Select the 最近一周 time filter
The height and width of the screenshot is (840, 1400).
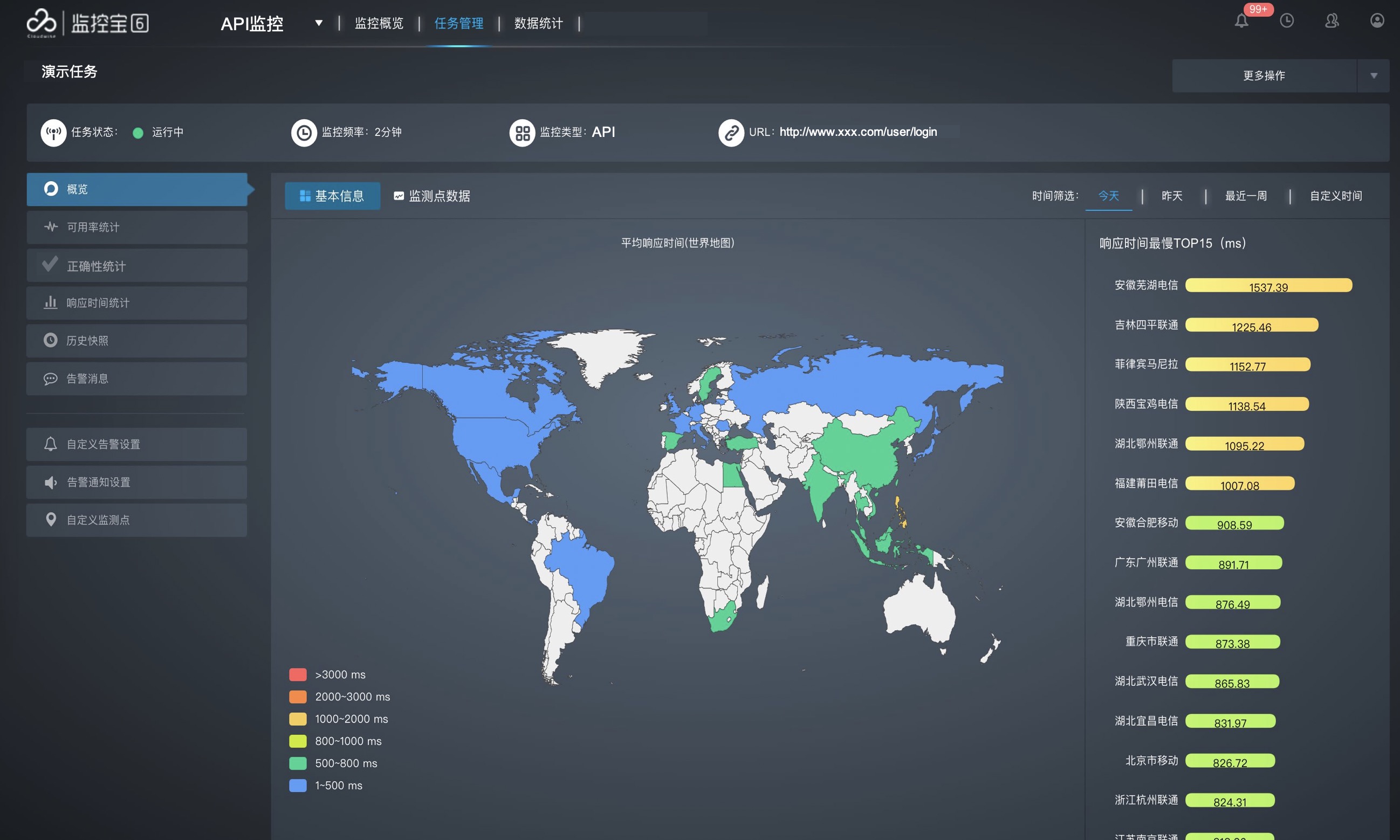click(1245, 196)
